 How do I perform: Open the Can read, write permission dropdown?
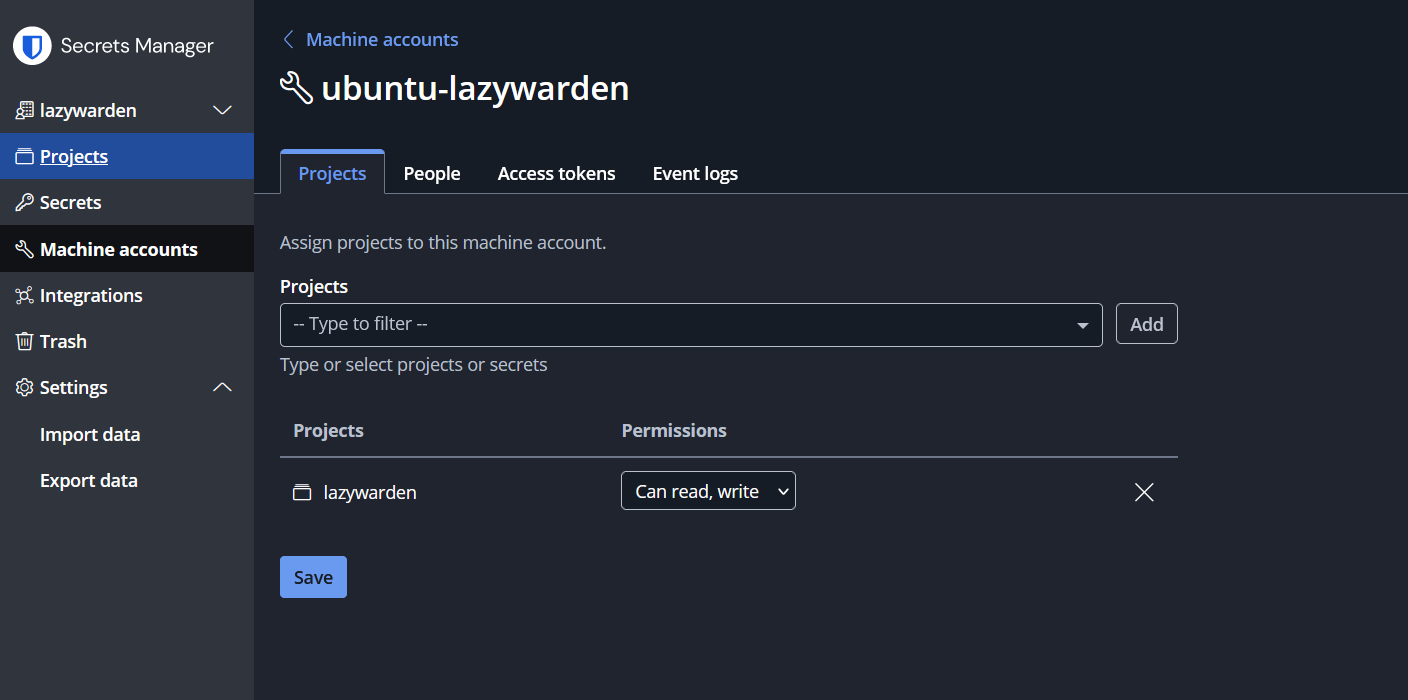click(708, 490)
